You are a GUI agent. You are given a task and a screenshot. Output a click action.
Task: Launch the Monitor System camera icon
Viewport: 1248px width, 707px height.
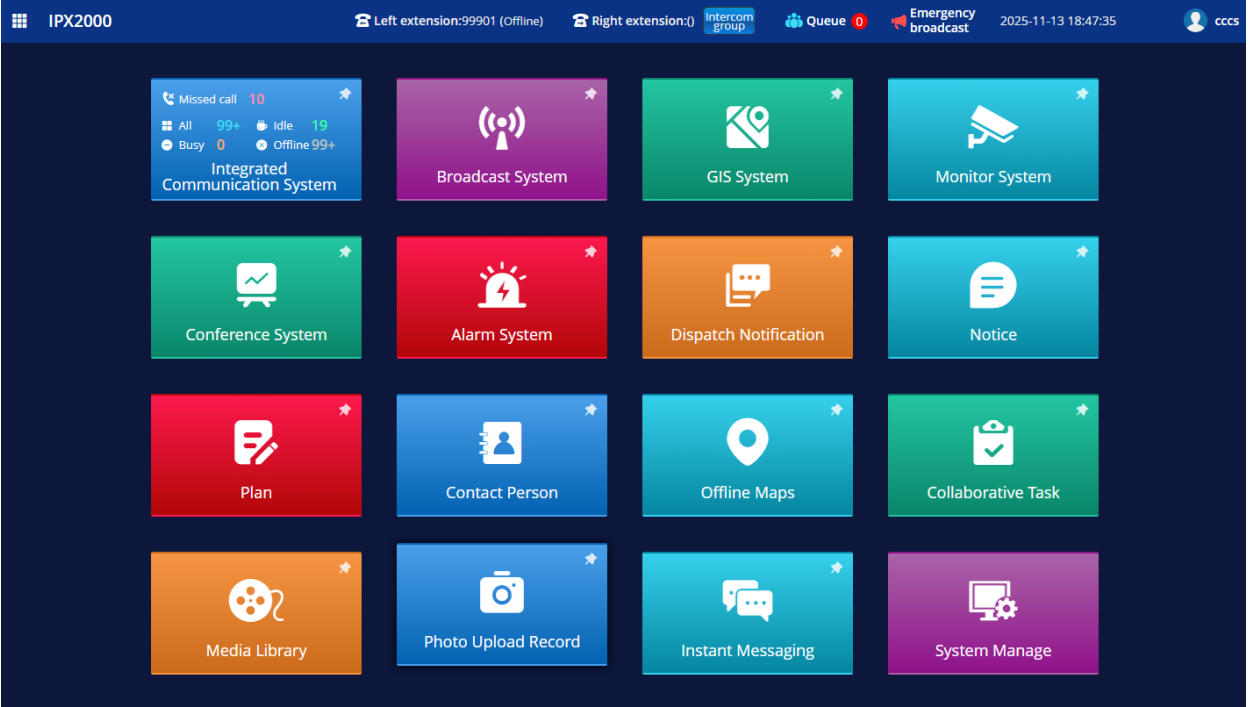[x=993, y=127]
